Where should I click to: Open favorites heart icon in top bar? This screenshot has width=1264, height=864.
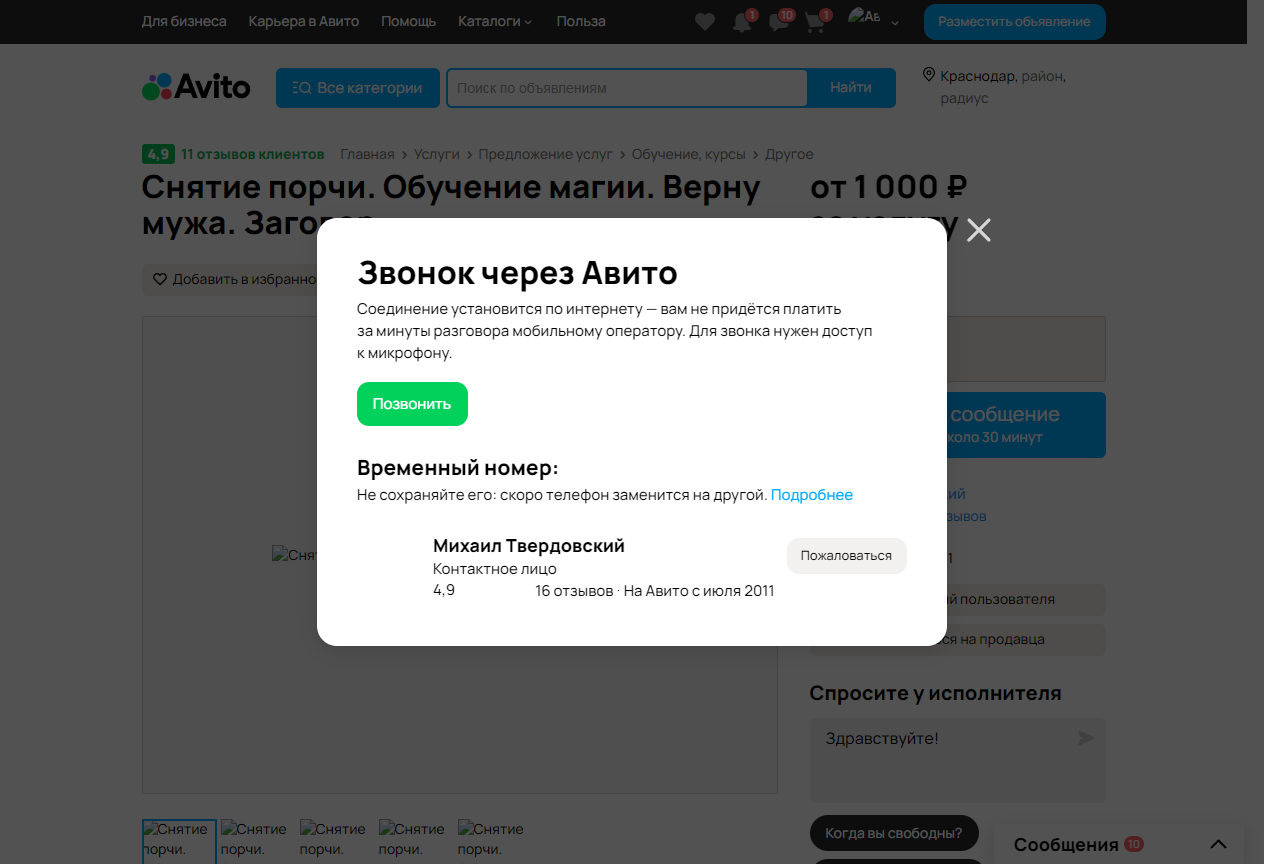(705, 22)
